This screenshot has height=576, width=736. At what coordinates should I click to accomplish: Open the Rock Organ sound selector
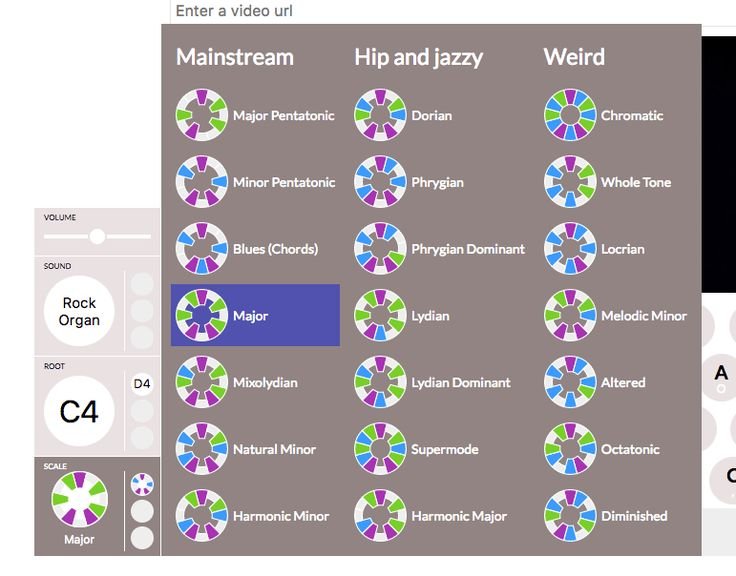(x=79, y=311)
